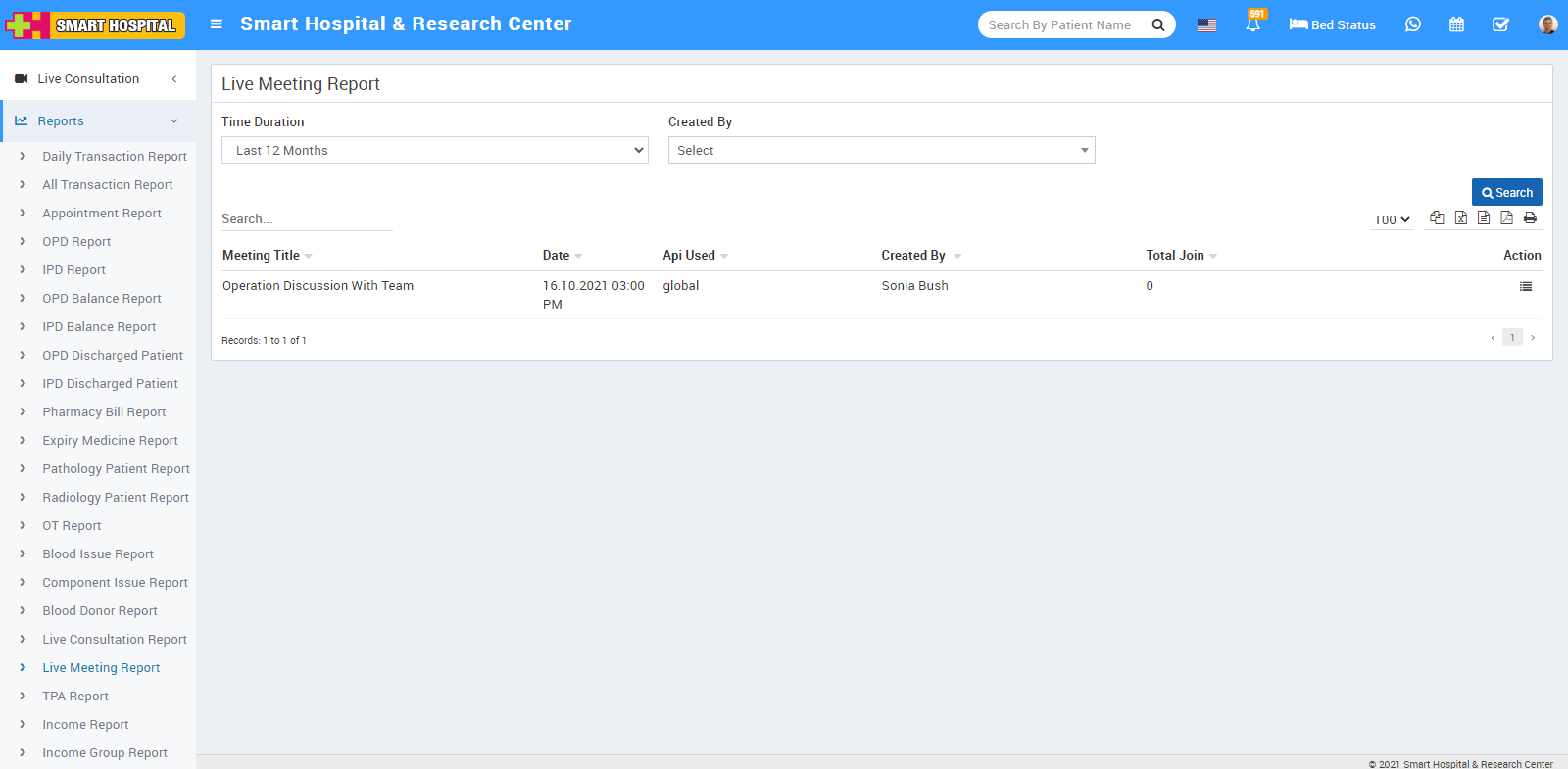Copy table data to clipboard
Image resolution: width=1568 pixels, height=769 pixels.
click(1437, 217)
